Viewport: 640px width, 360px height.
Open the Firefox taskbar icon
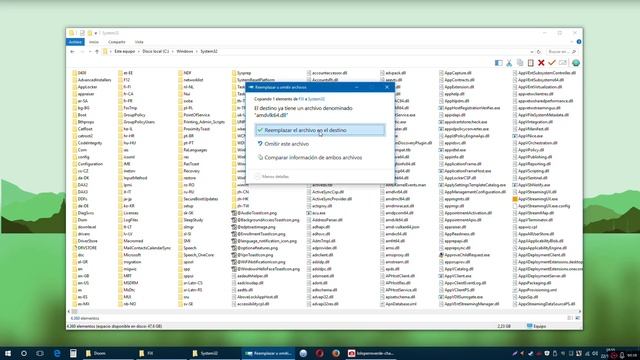pyautogui.click(x=336, y=353)
